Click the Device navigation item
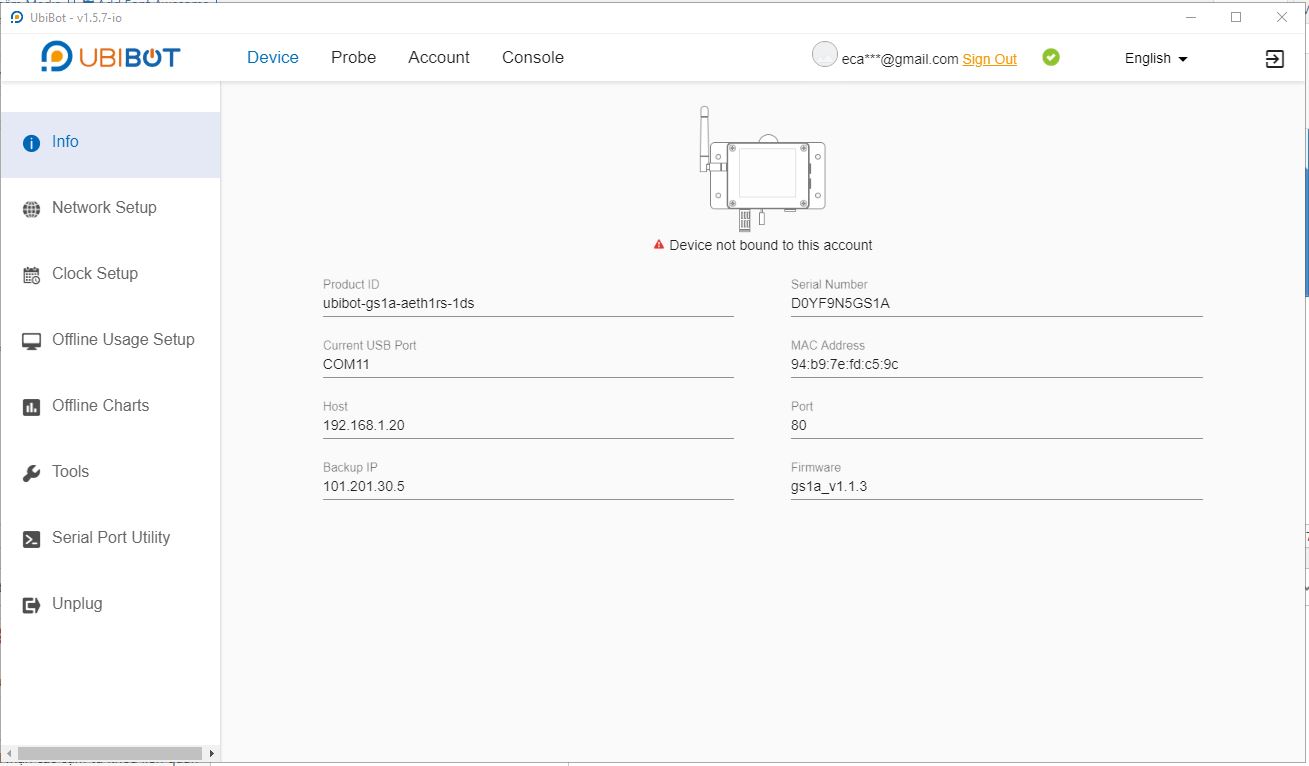Viewport: 1309px width, 766px height. [x=272, y=57]
